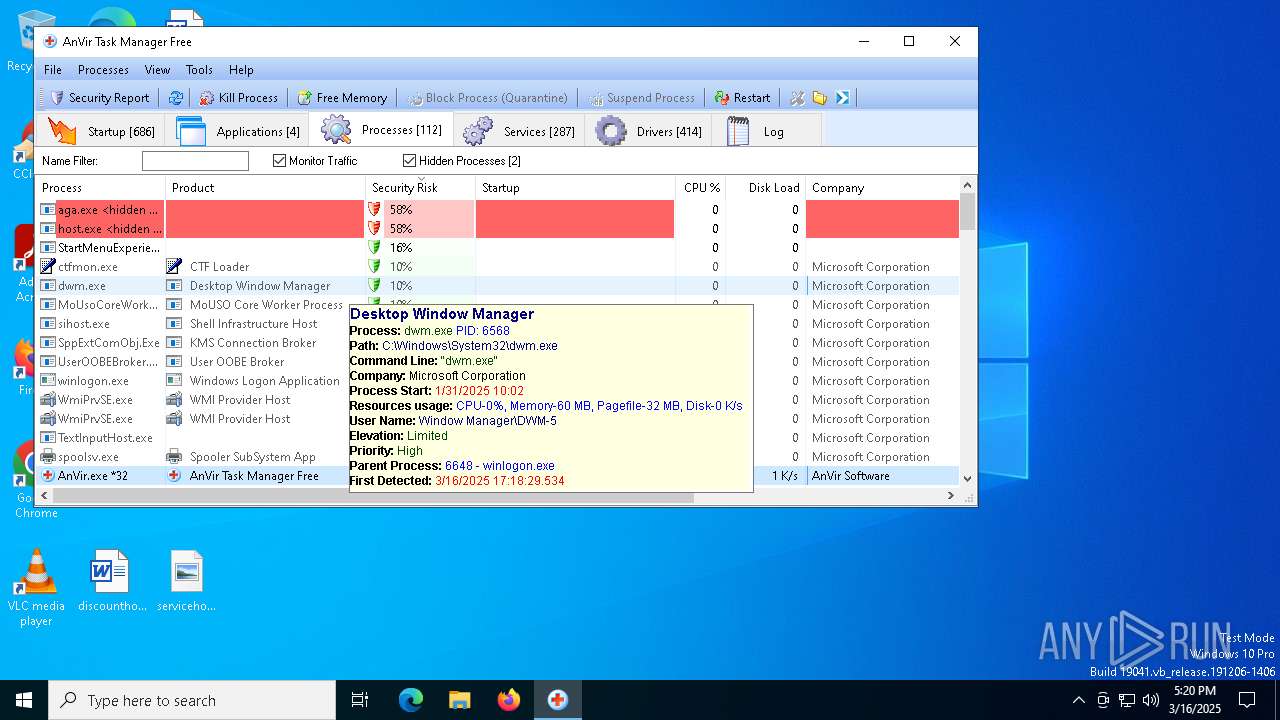1280x720 pixels.
Task: Sort by Disk Load column header
Action: [765, 187]
